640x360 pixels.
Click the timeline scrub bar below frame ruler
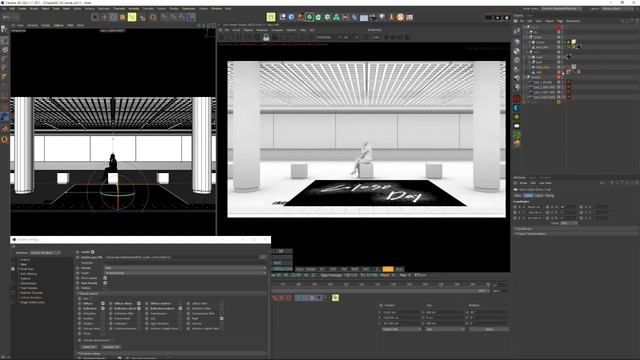coord(381,291)
